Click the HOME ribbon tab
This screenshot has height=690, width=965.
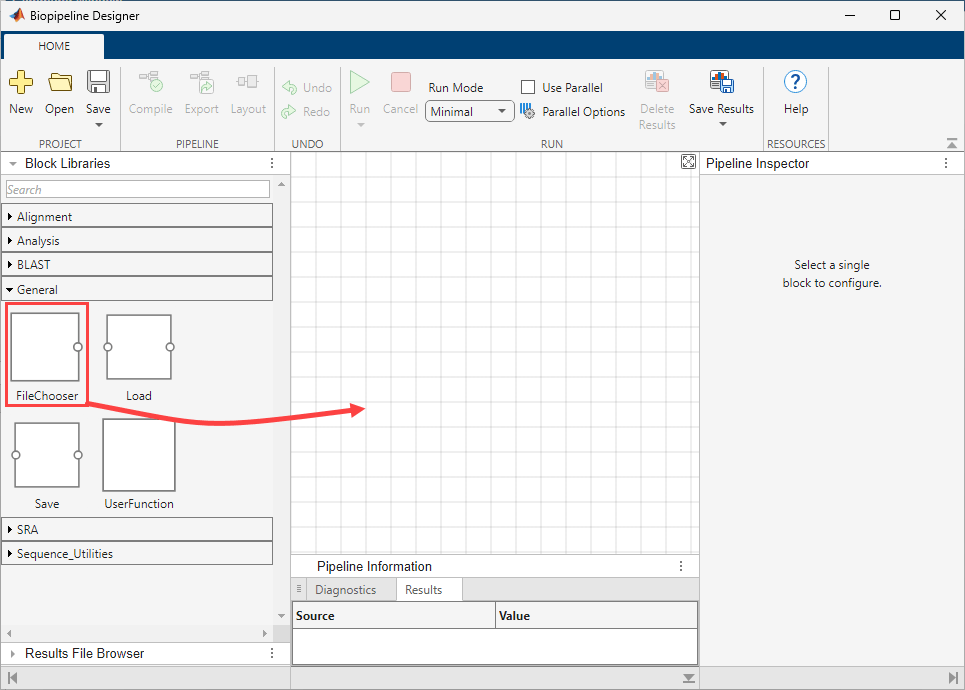[54, 46]
